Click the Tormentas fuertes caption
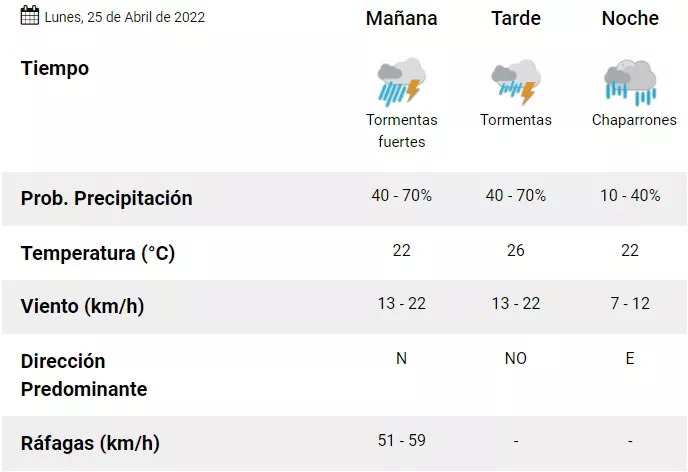688x472 pixels. (x=402, y=130)
